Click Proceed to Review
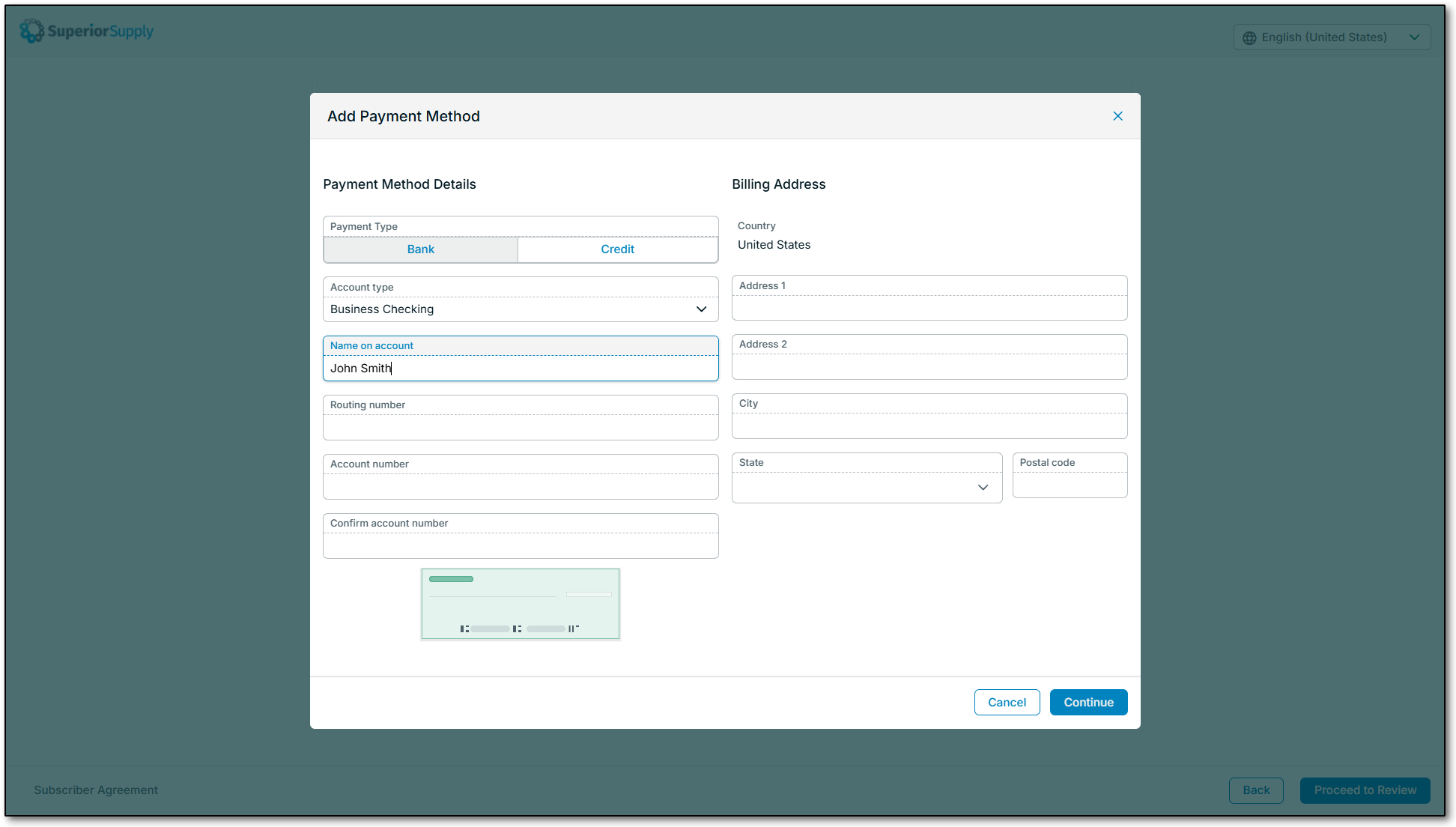 tap(1365, 790)
